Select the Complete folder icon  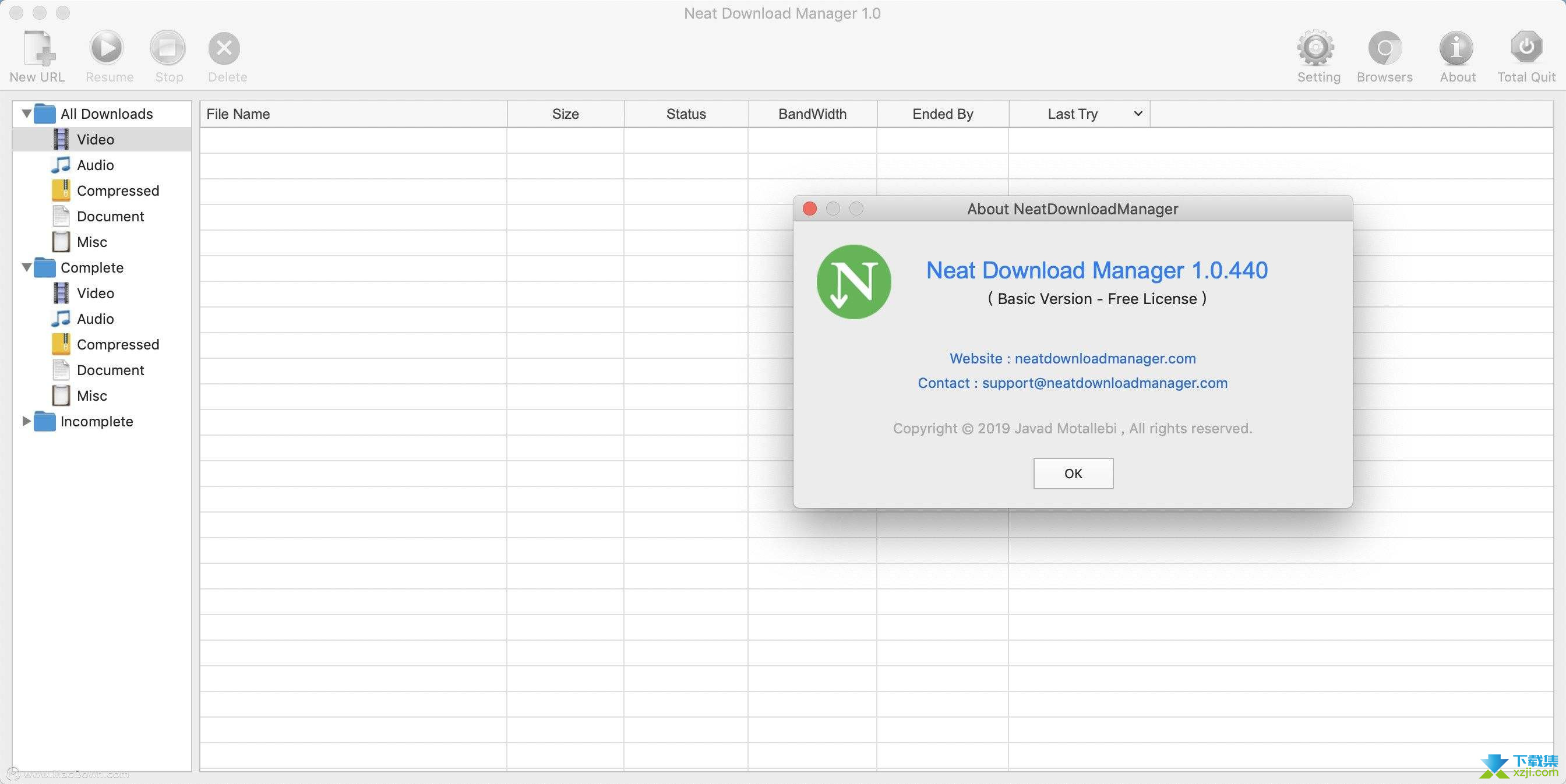(45, 267)
